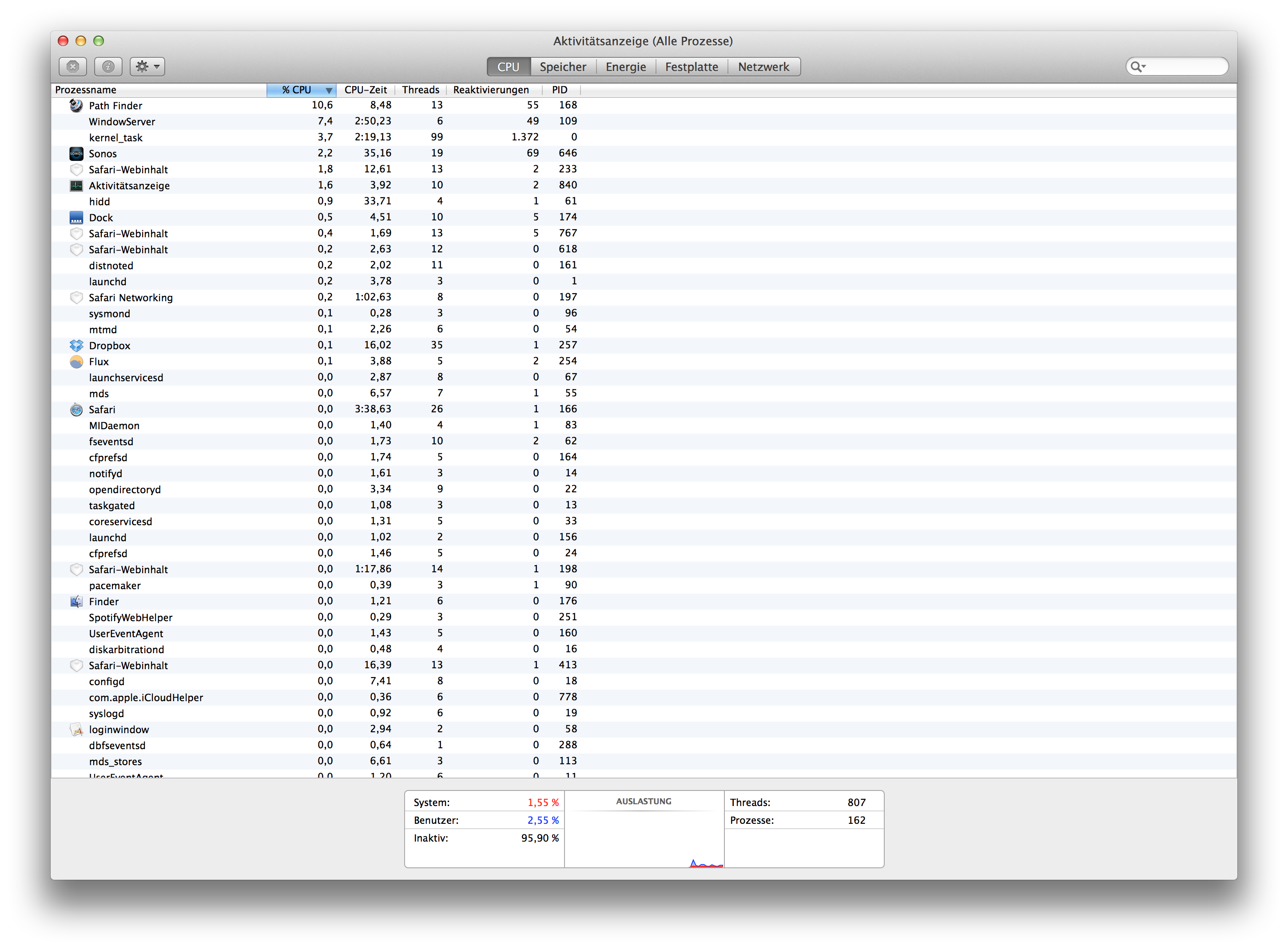Click the Dock process icon
Screen dimensions: 1288x950
(x=76, y=217)
